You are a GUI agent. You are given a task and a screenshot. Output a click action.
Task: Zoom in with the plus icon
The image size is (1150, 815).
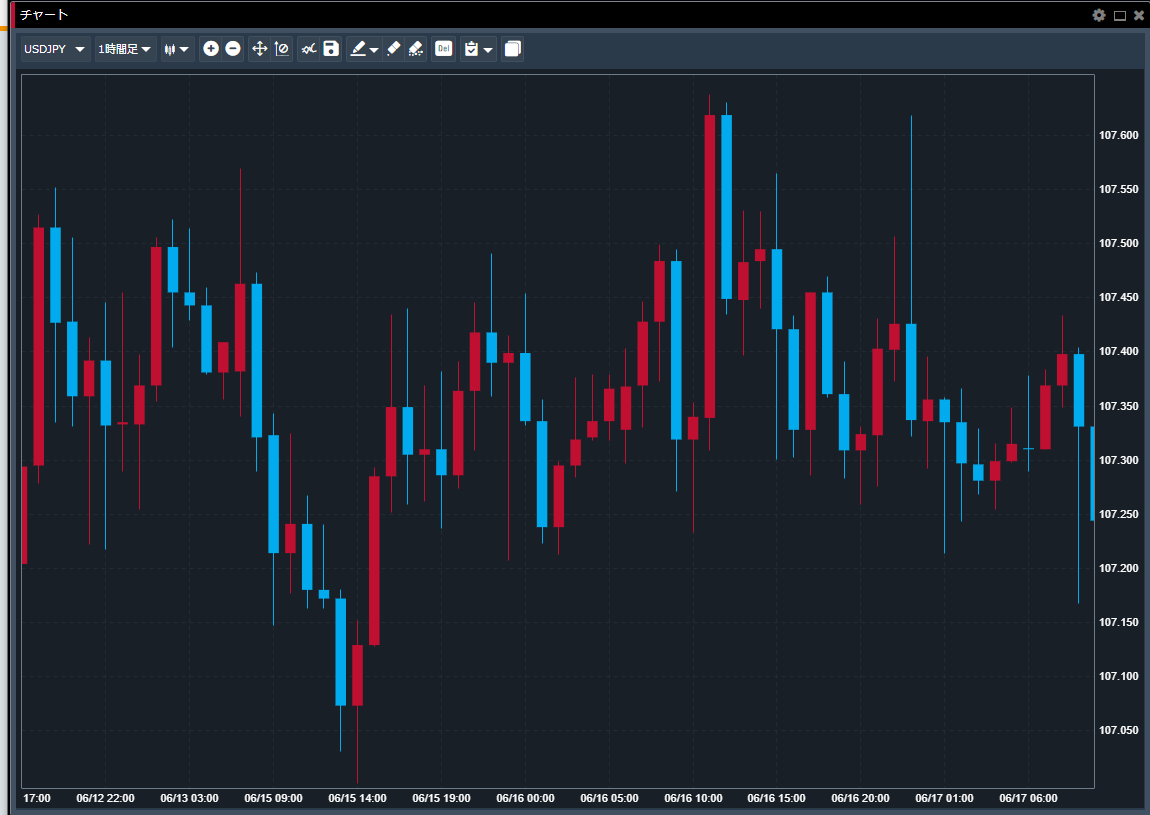[210, 48]
